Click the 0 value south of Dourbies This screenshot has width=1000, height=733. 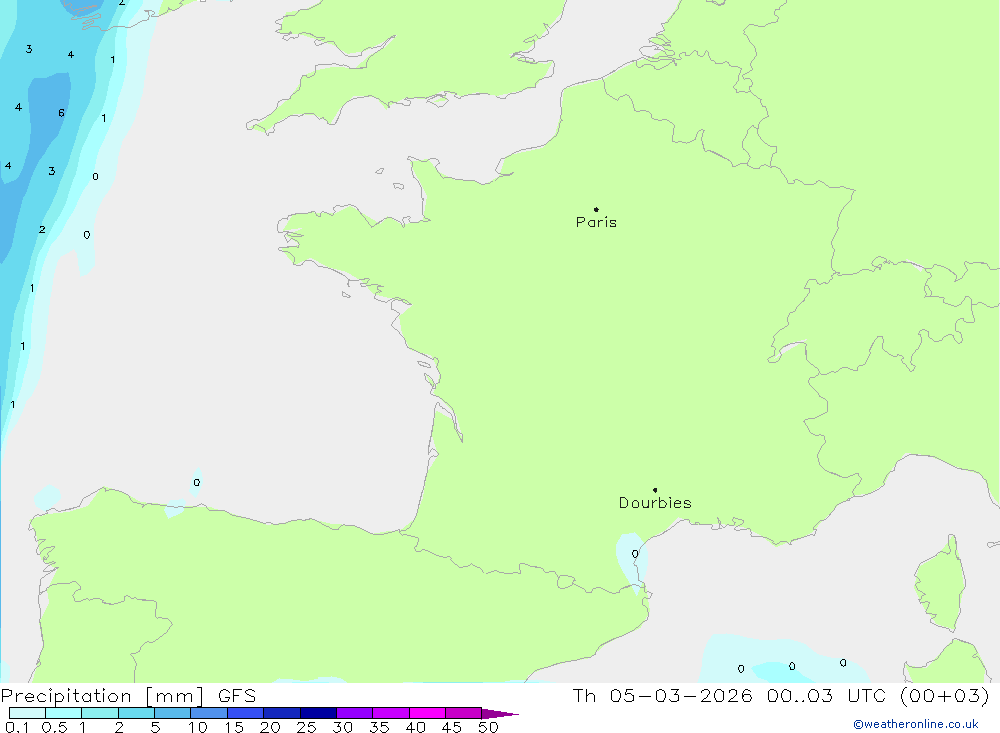[x=635, y=554]
